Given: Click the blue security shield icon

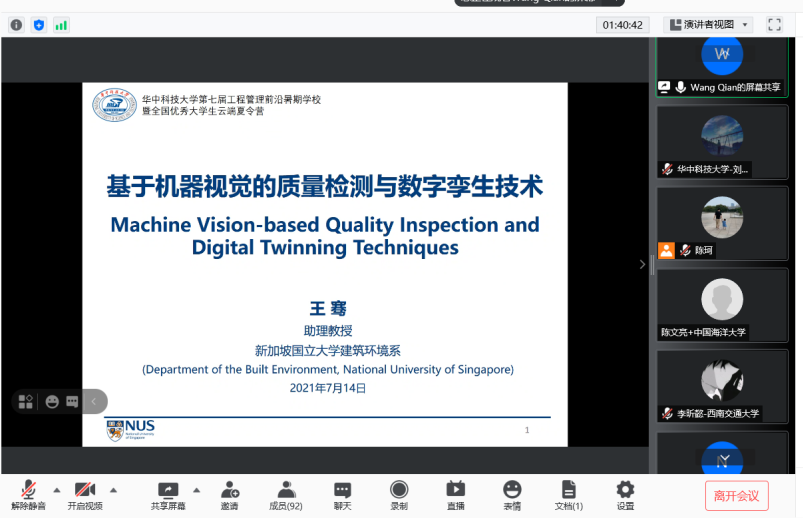Looking at the screenshot, I should [x=39, y=24].
